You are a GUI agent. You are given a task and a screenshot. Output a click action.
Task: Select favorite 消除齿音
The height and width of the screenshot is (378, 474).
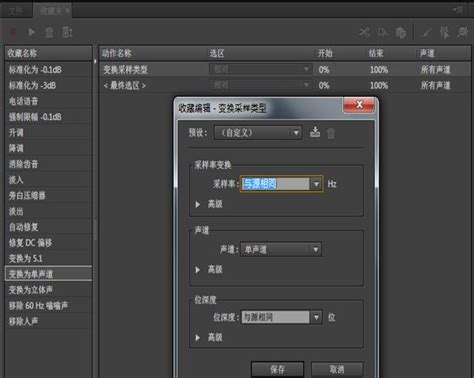[48, 164]
